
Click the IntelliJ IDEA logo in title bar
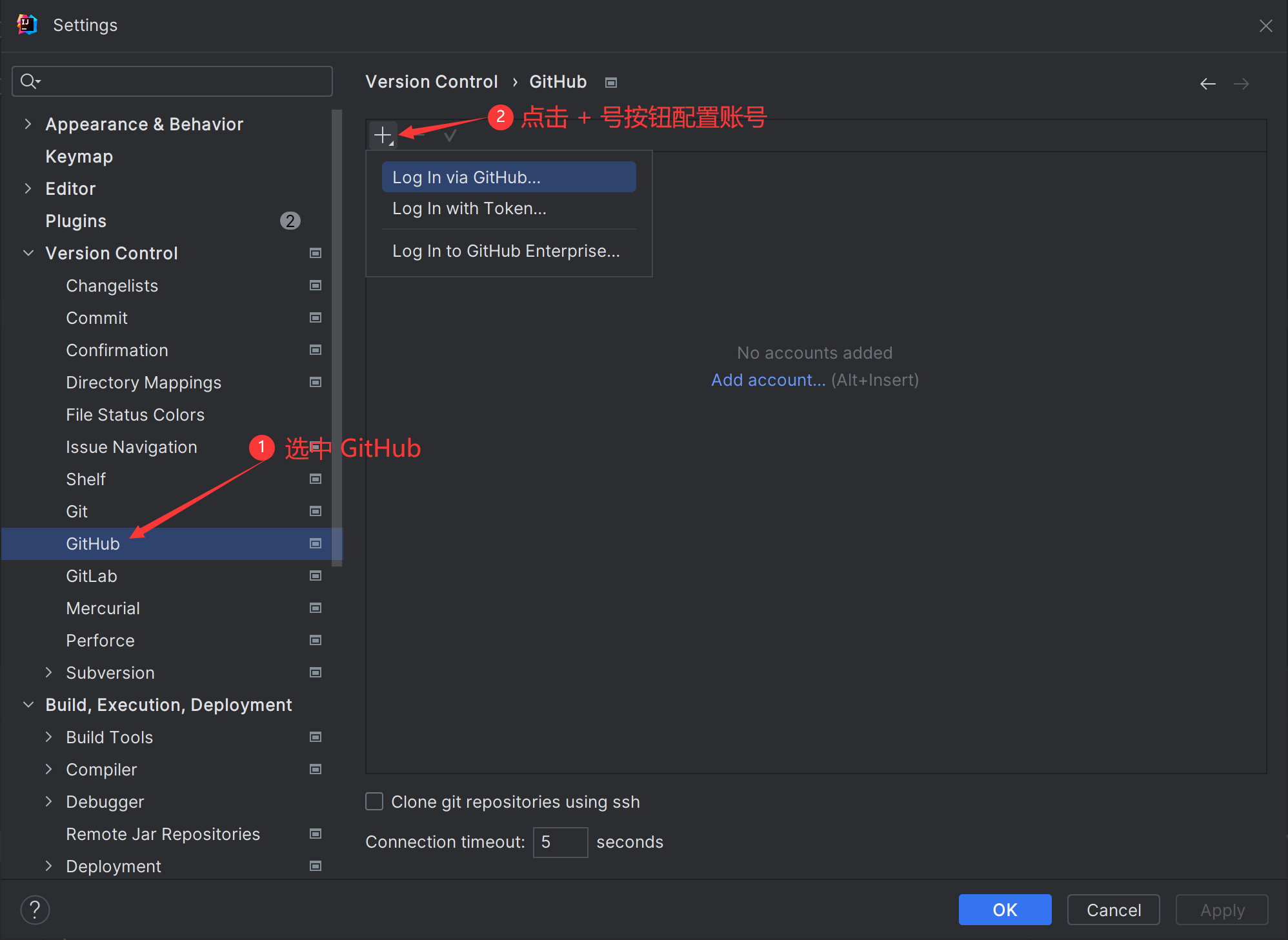click(x=26, y=25)
